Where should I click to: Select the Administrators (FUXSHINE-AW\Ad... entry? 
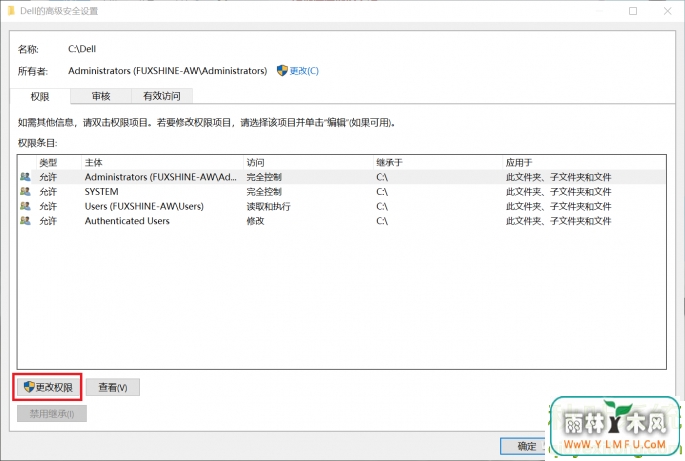pyautogui.click(x=160, y=177)
